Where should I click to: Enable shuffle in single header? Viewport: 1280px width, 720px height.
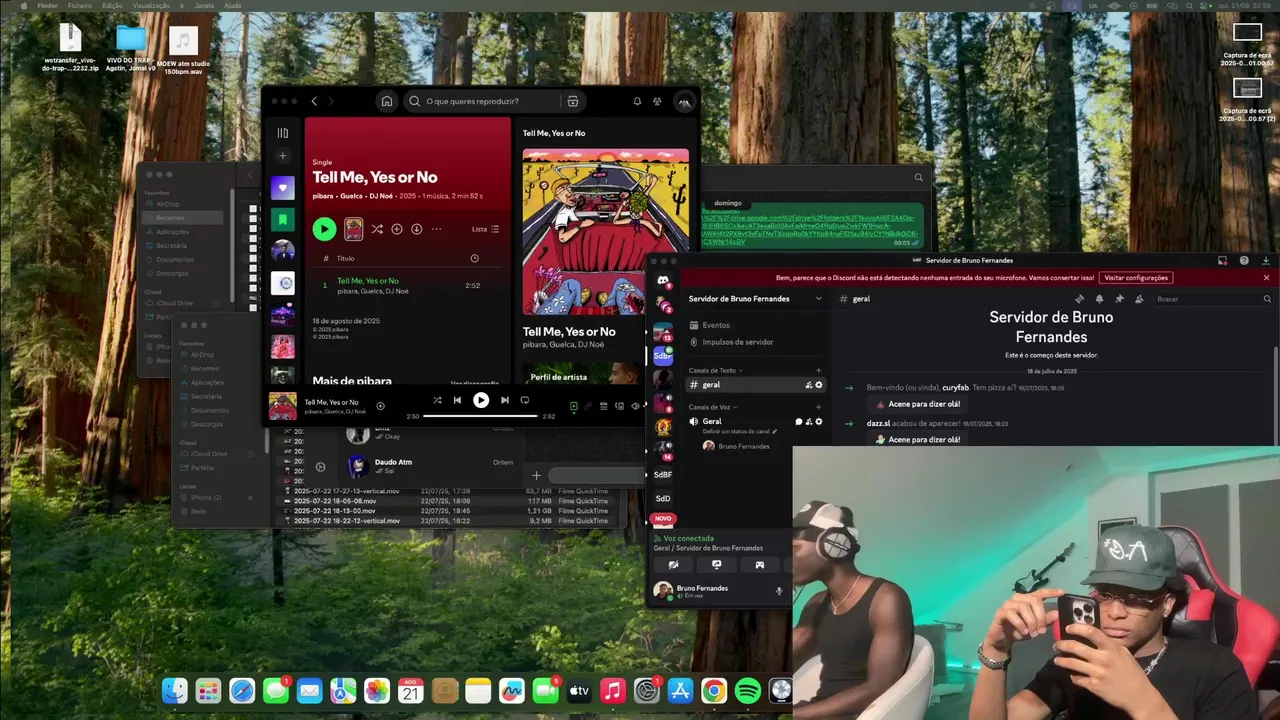click(377, 229)
